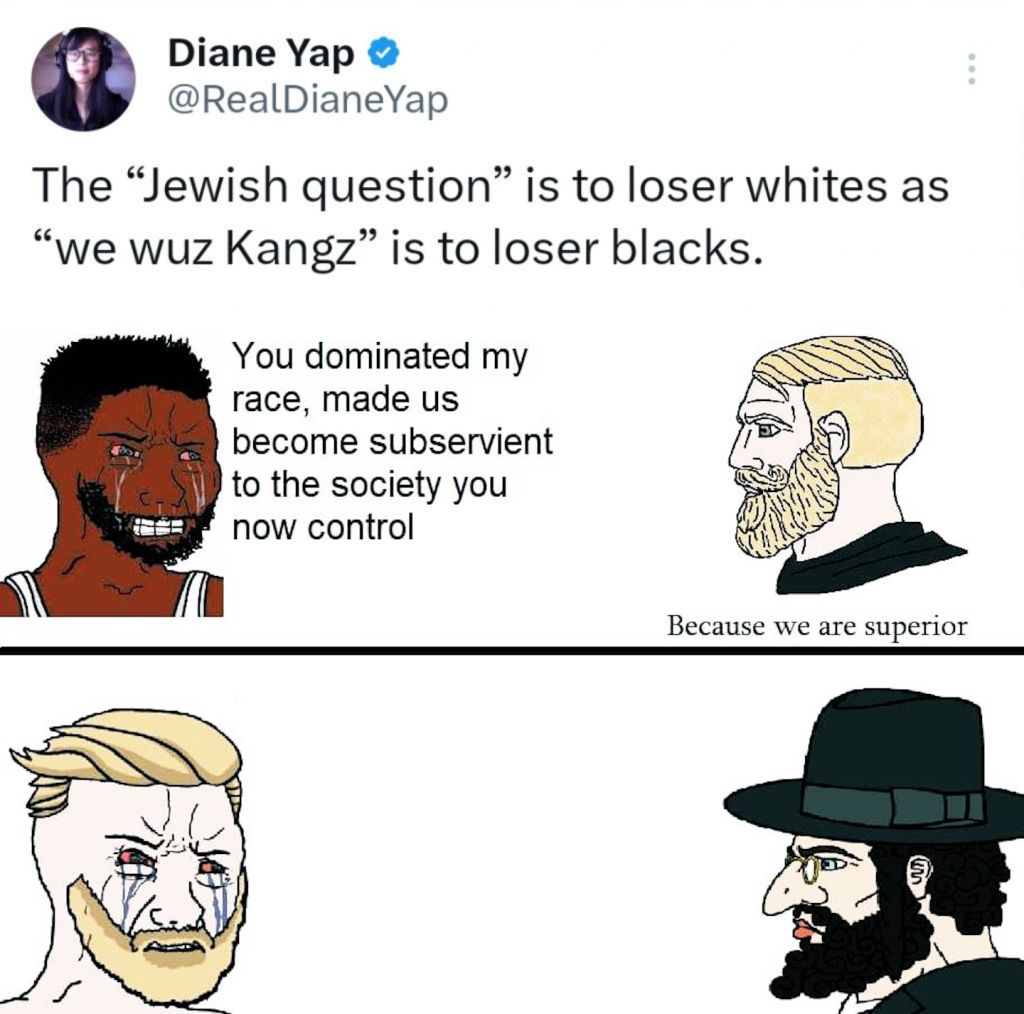Image resolution: width=1024 pixels, height=1014 pixels.
Task: Open the @RealDianeYap handle link
Action: tap(308, 100)
